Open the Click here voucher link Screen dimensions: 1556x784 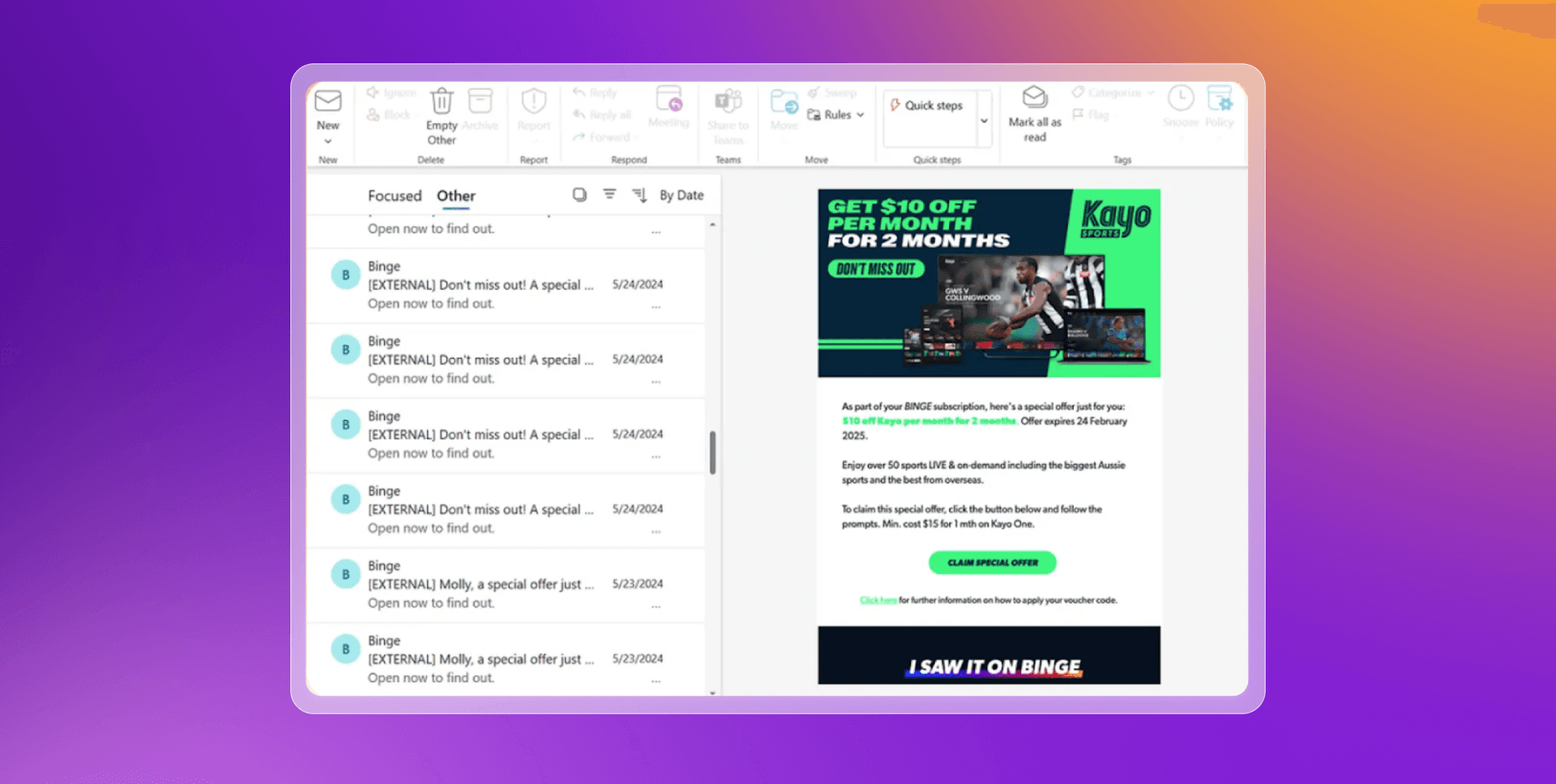coord(878,600)
